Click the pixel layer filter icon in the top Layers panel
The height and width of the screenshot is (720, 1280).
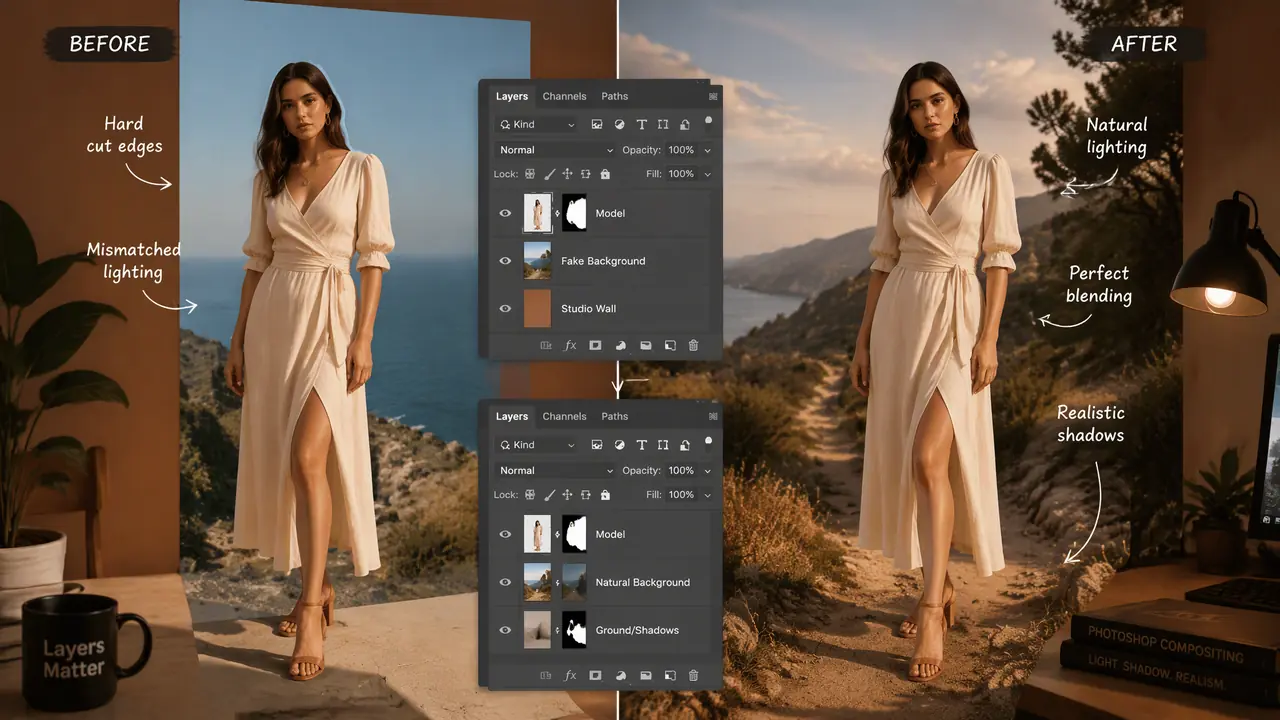[x=597, y=125]
